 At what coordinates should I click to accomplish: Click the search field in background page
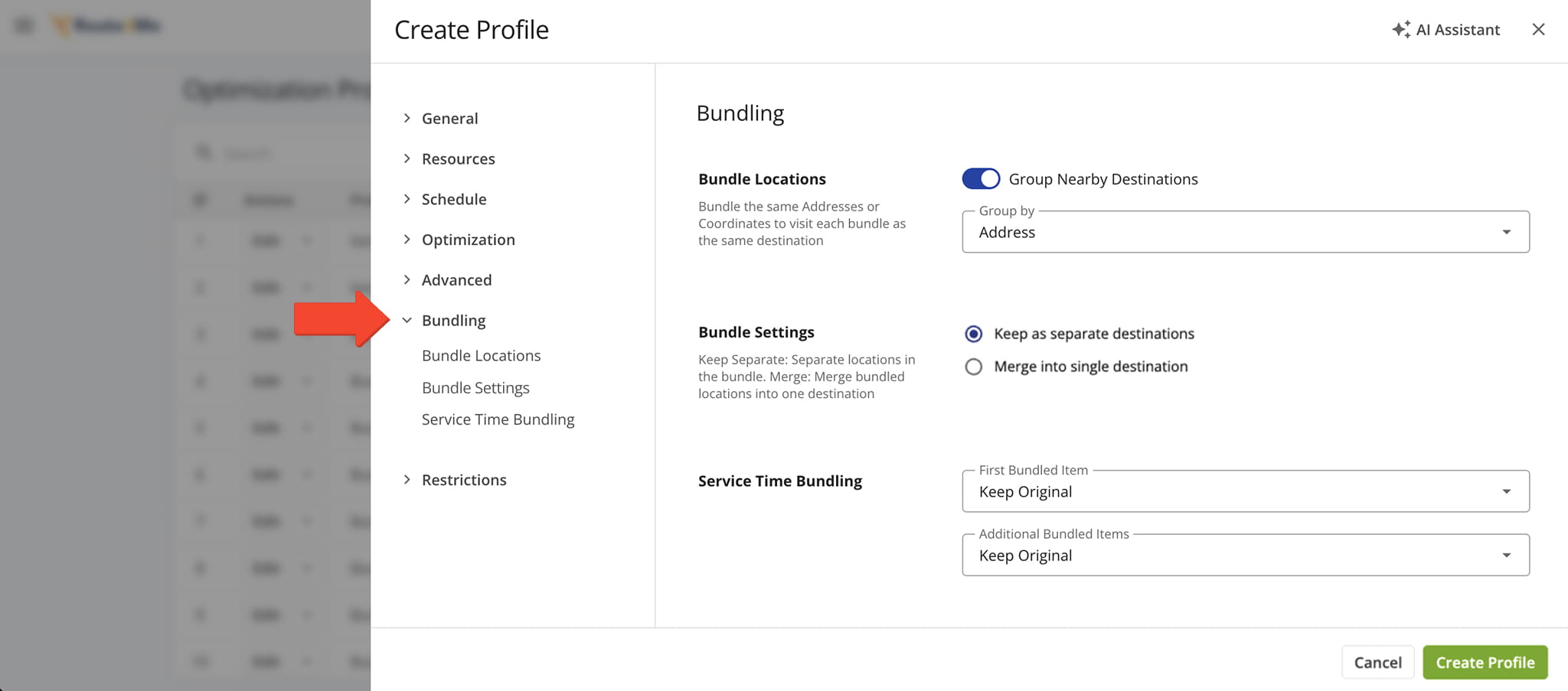click(x=279, y=153)
